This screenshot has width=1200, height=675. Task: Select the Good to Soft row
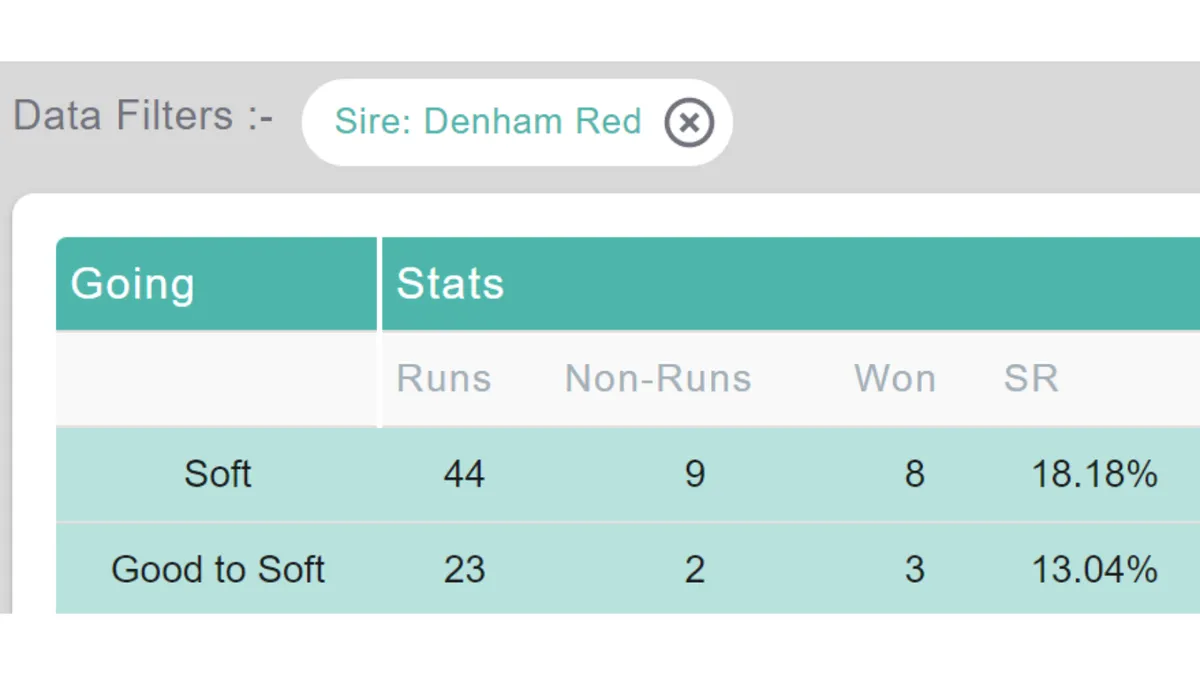pos(628,569)
